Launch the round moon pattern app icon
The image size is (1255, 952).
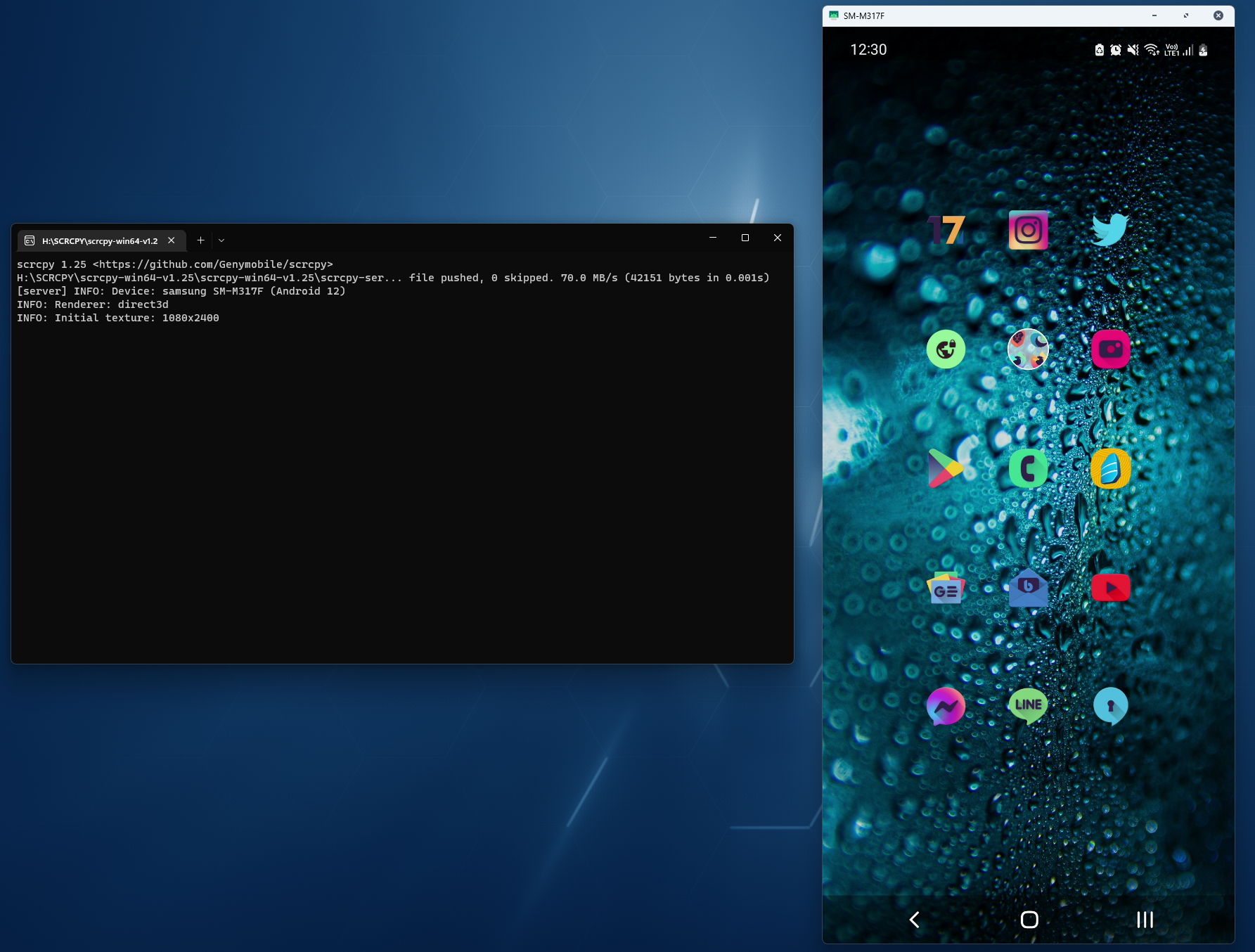point(1028,349)
